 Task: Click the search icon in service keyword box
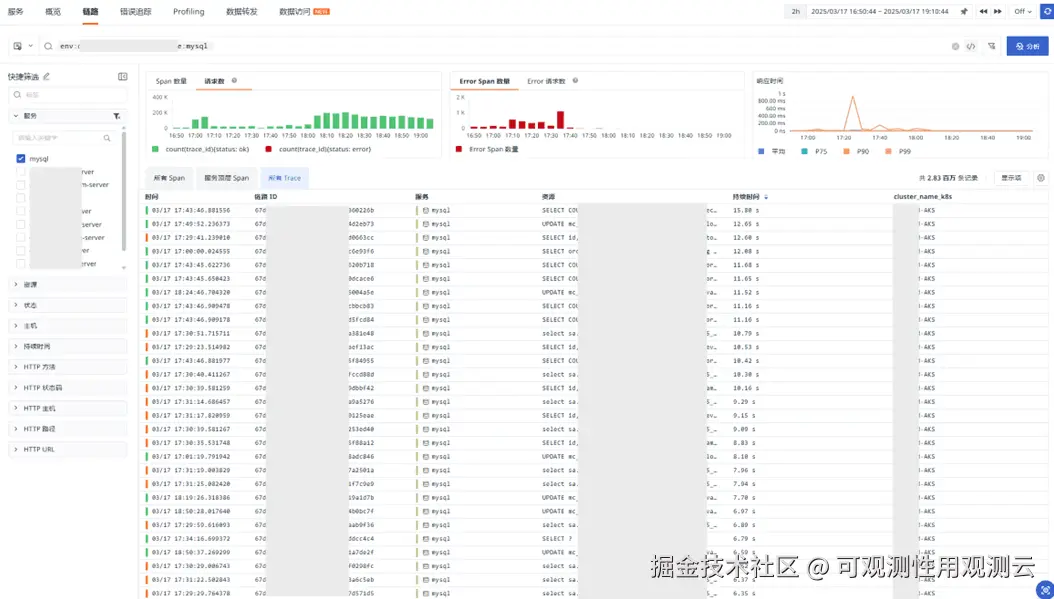click(x=107, y=138)
